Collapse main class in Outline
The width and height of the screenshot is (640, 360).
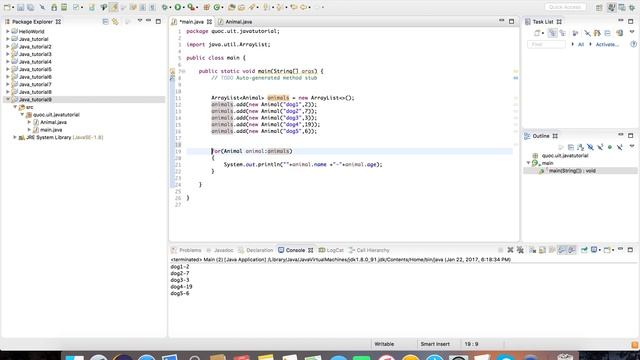coord(528,163)
